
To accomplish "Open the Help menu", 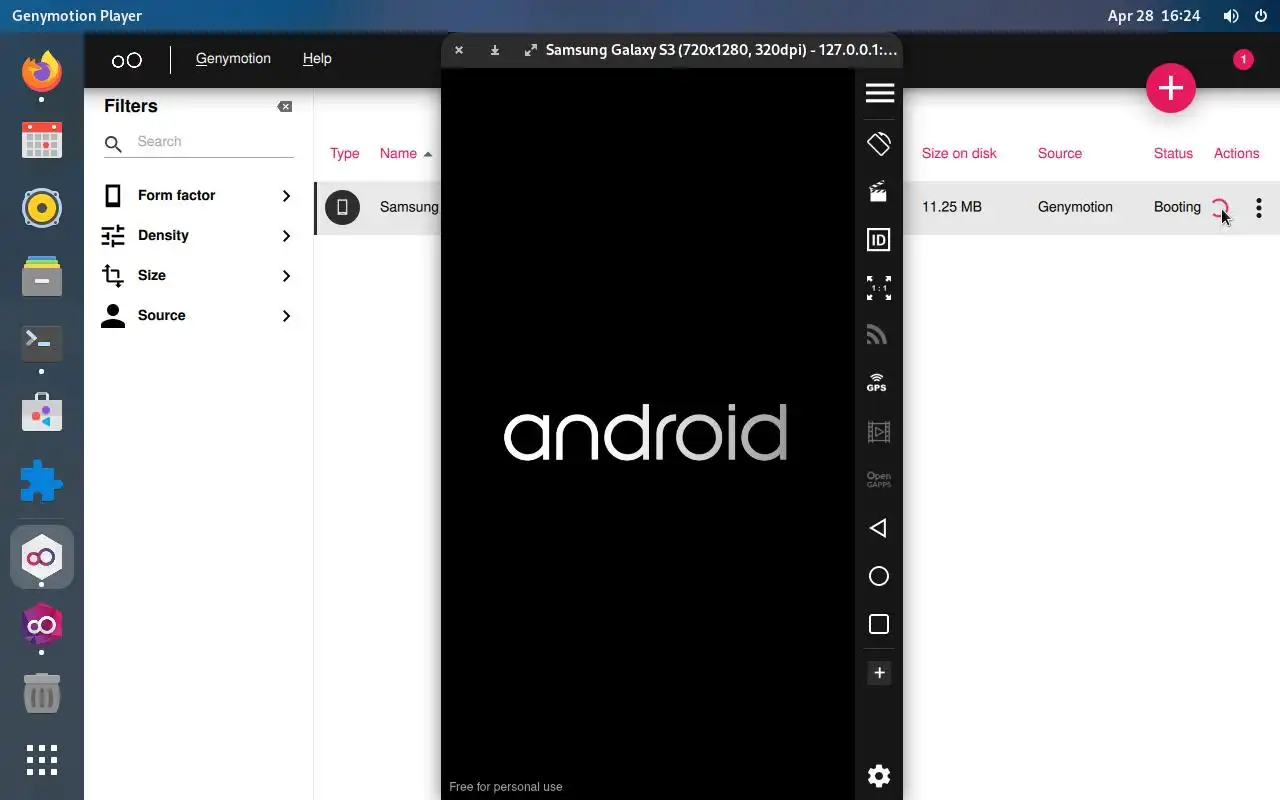I will (x=317, y=59).
